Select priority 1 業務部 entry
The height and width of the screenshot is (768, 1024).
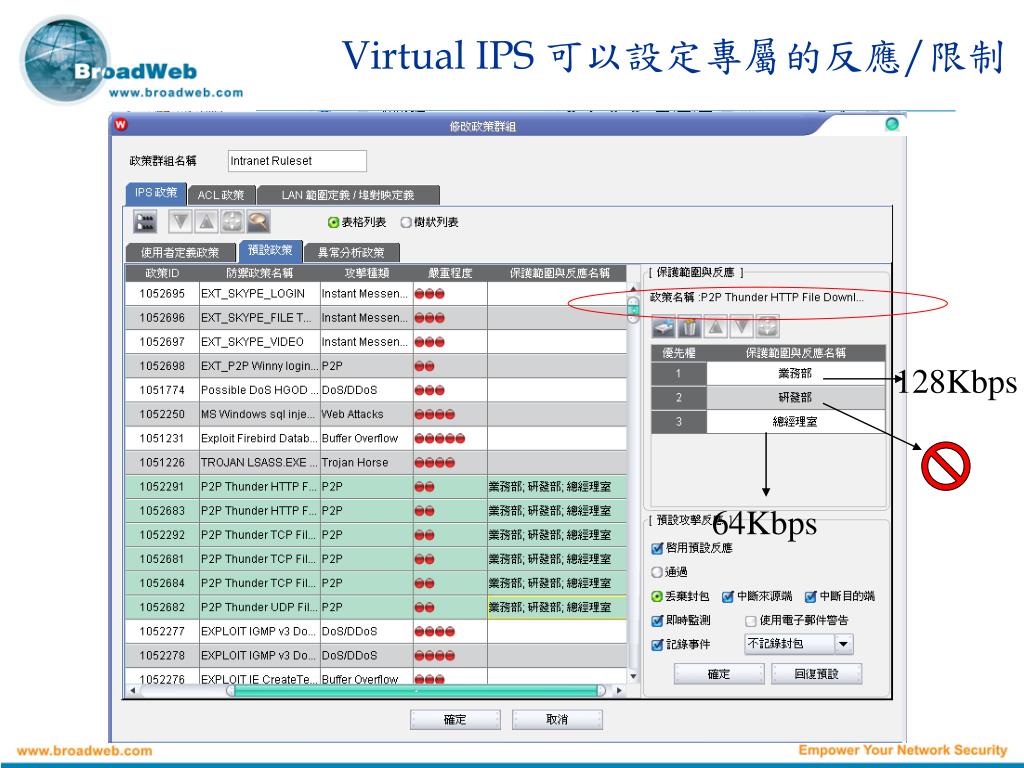[x=768, y=374]
